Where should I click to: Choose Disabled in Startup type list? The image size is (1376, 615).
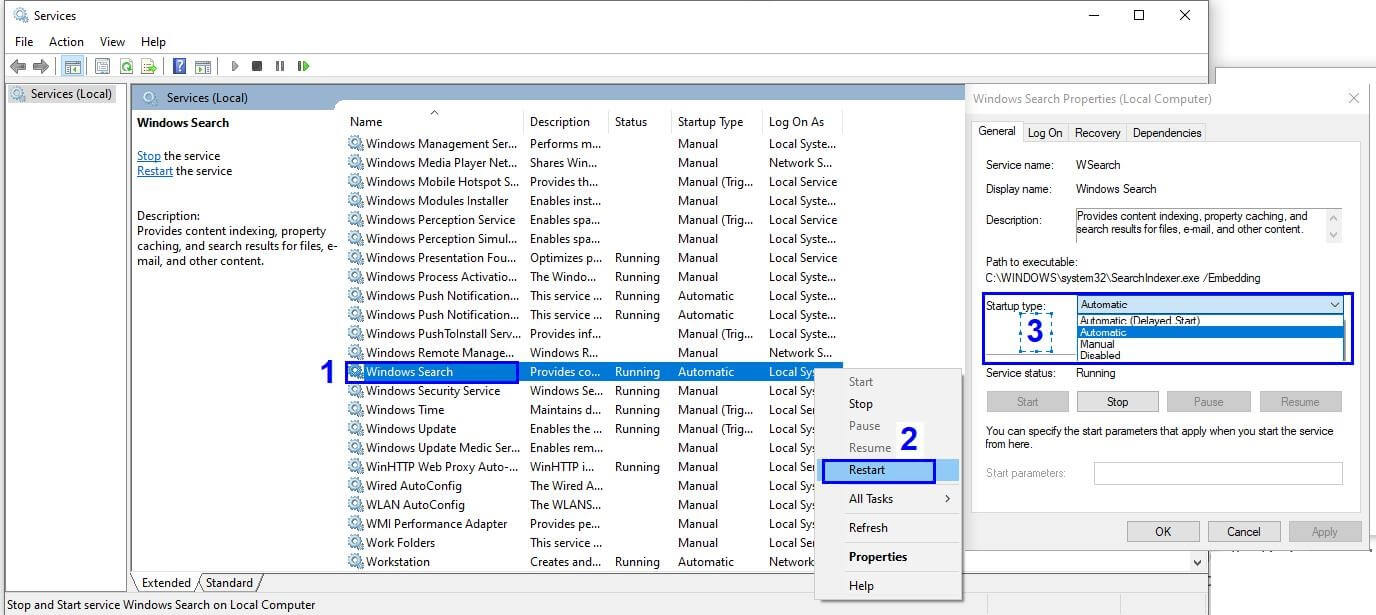tap(1211, 355)
